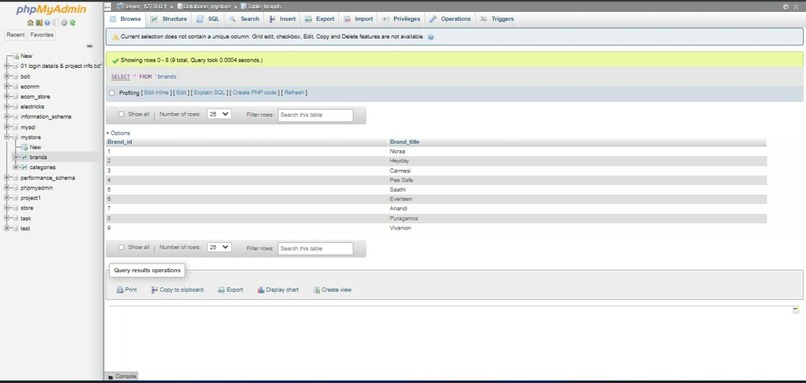Focus lower Filter rows search field
The width and height of the screenshot is (806, 383).
(x=316, y=248)
